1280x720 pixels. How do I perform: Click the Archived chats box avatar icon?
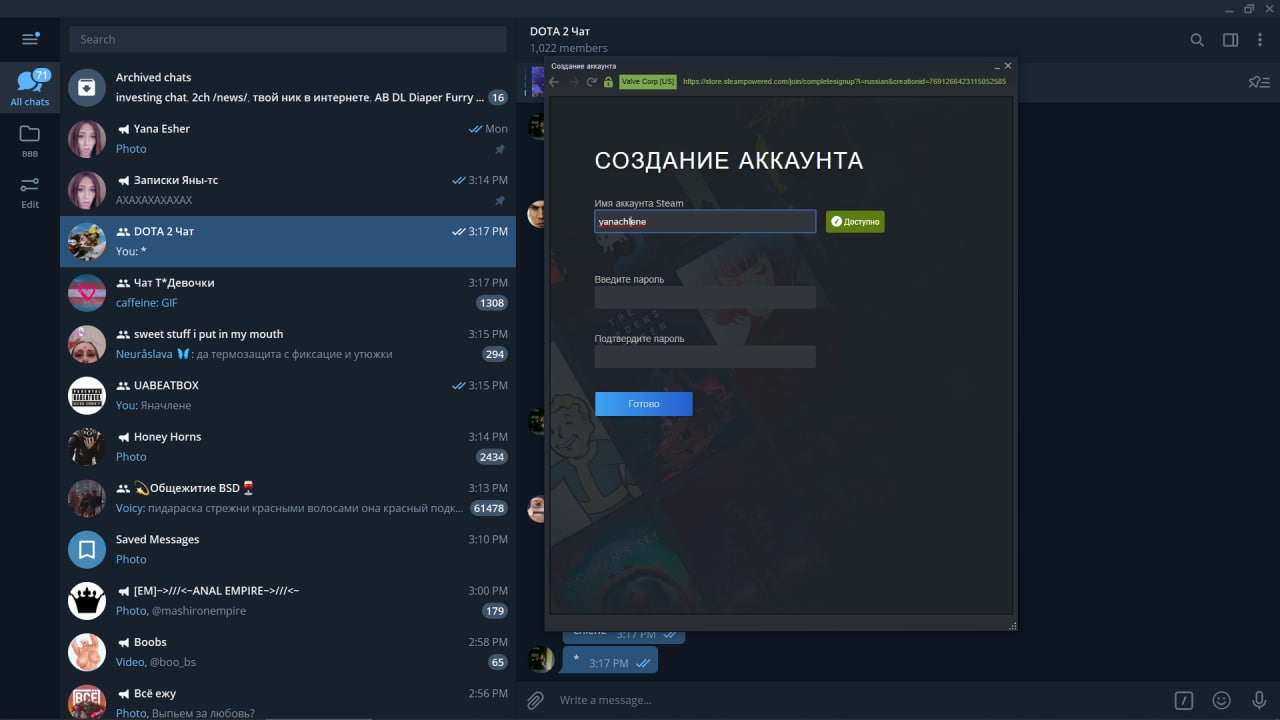point(87,87)
